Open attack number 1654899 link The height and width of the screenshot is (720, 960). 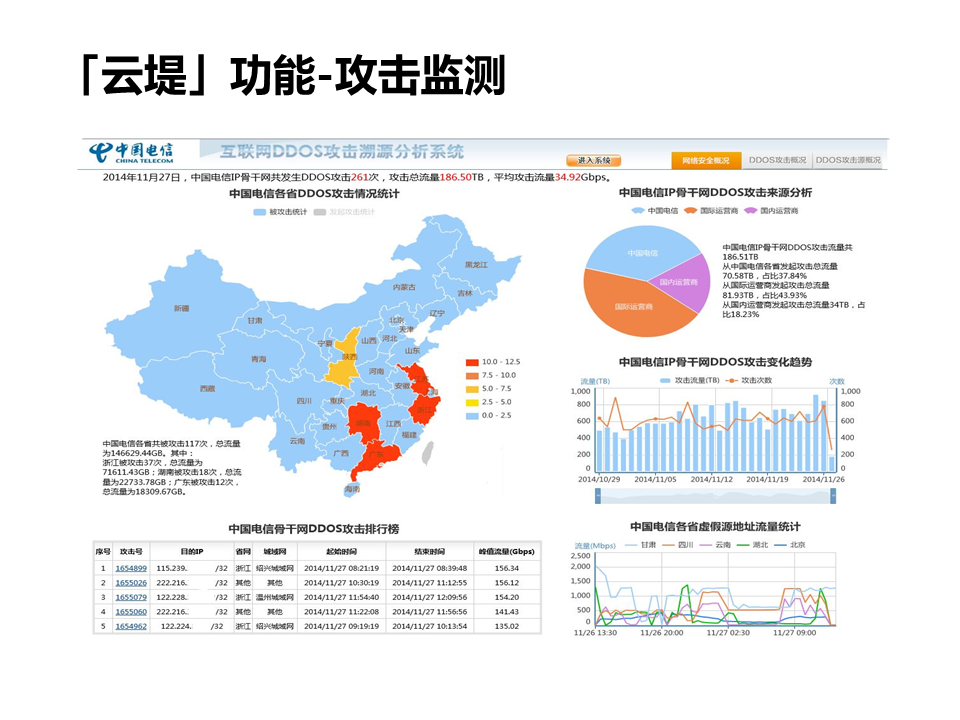[x=131, y=568]
